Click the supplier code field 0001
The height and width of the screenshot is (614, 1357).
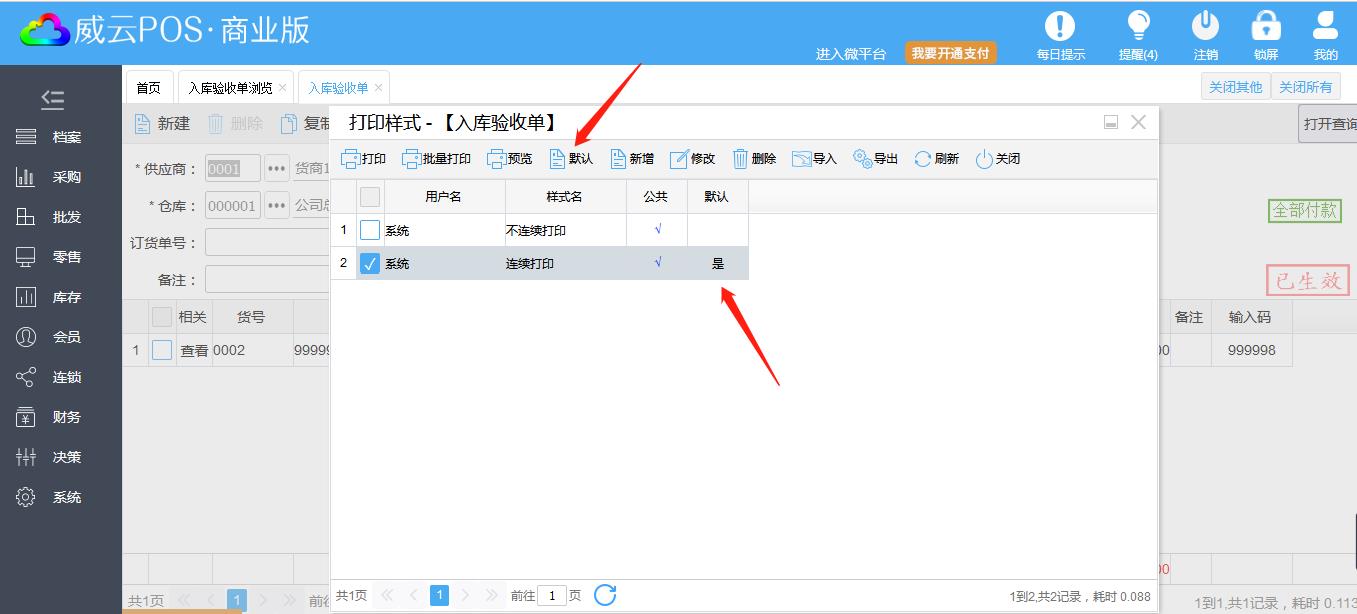point(233,168)
